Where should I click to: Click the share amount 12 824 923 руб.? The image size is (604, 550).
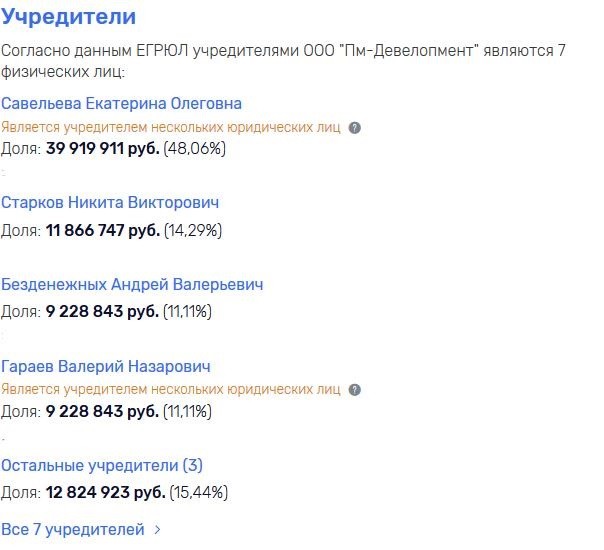click(102, 493)
